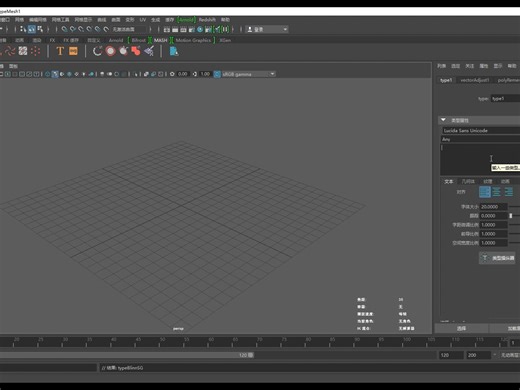The width and height of the screenshot is (520, 390).
Task: Open the Lucida Sans Unicode font dropdown
Action: coord(481,130)
